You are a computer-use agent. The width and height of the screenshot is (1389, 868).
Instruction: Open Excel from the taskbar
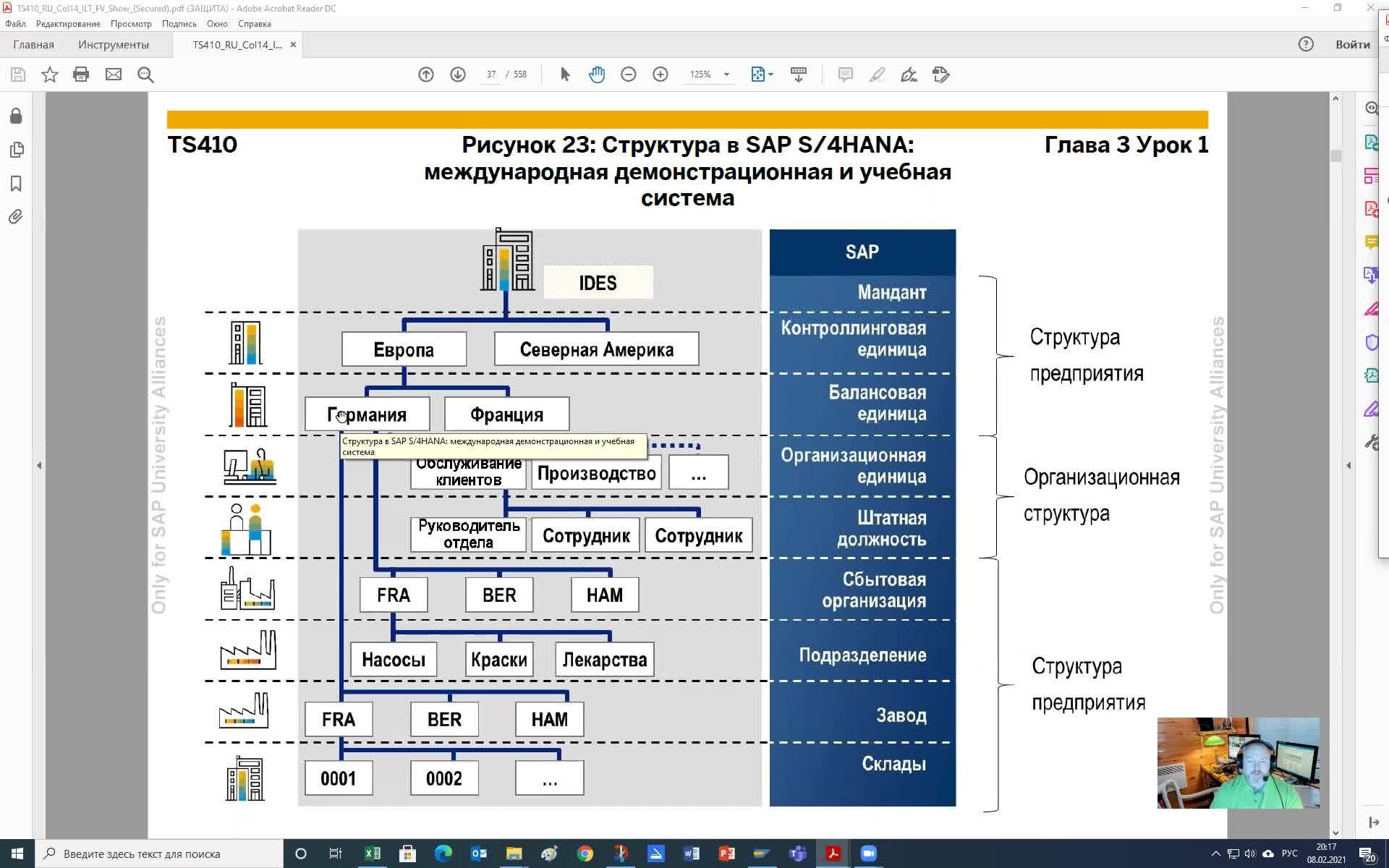coord(372,854)
